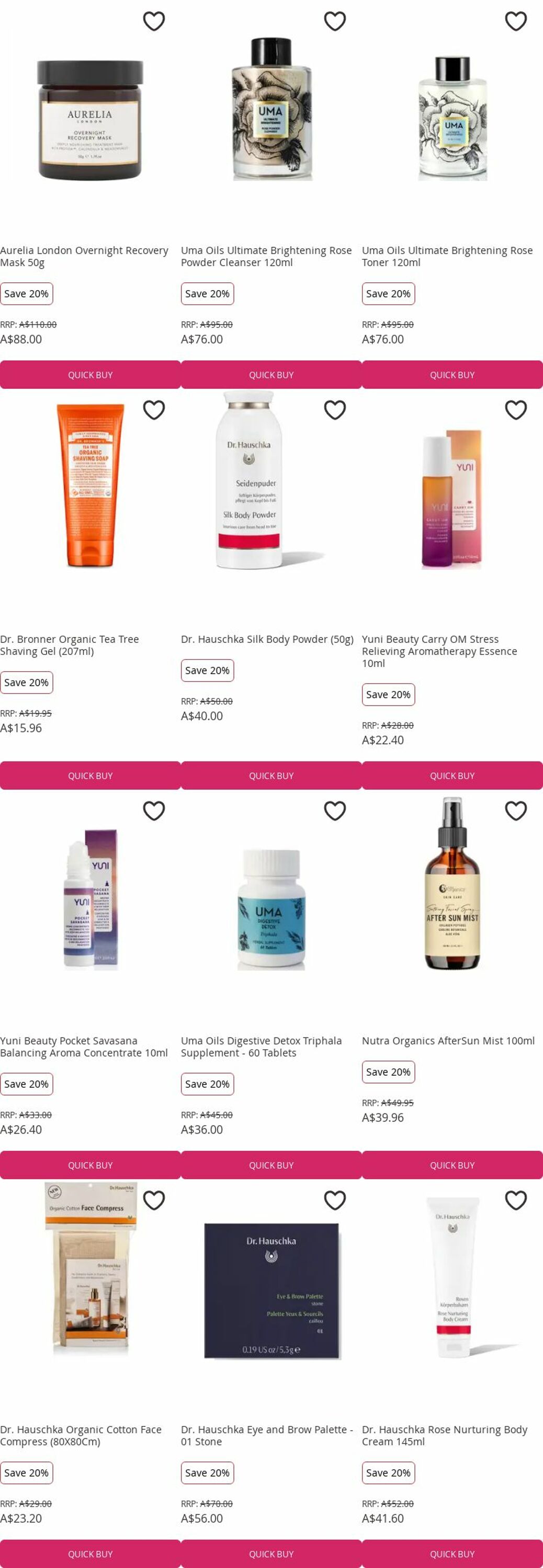Open Uma Oils Rose Toner 120ml product link
This screenshot has width=543, height=1568.
tap(447, 256)
